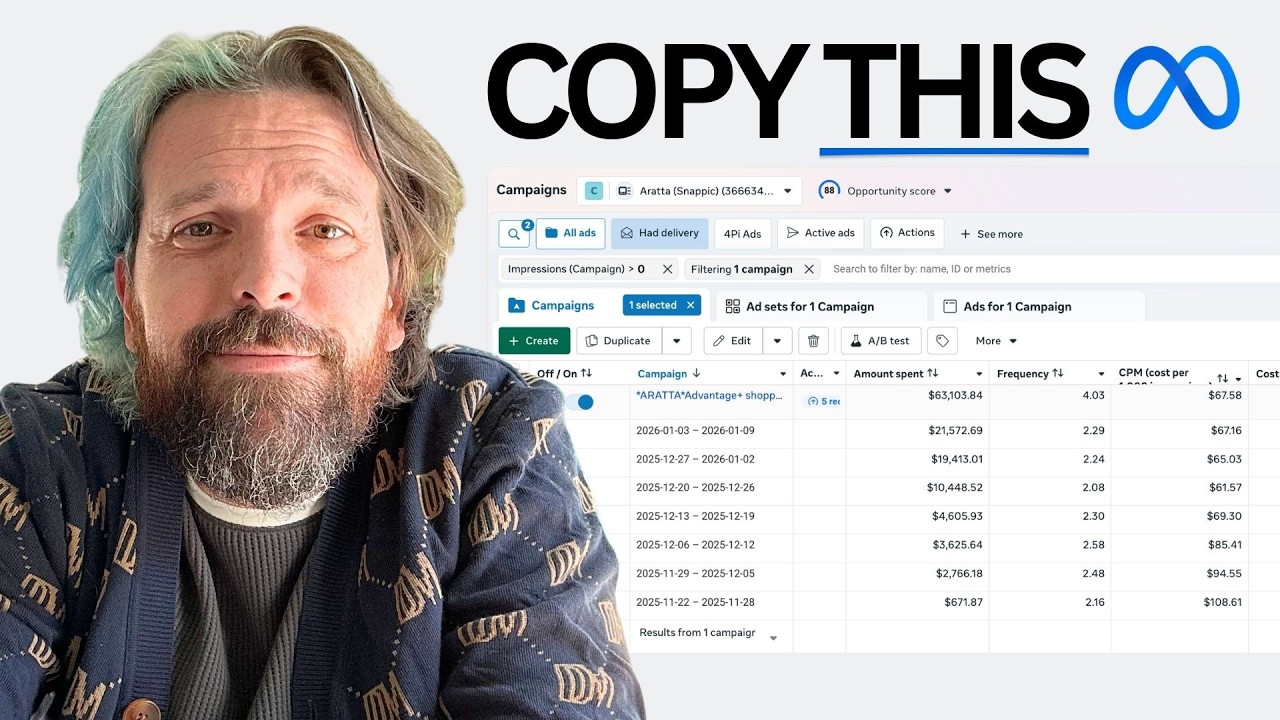Expand the More menu
1280x720 pixels.
996,341
